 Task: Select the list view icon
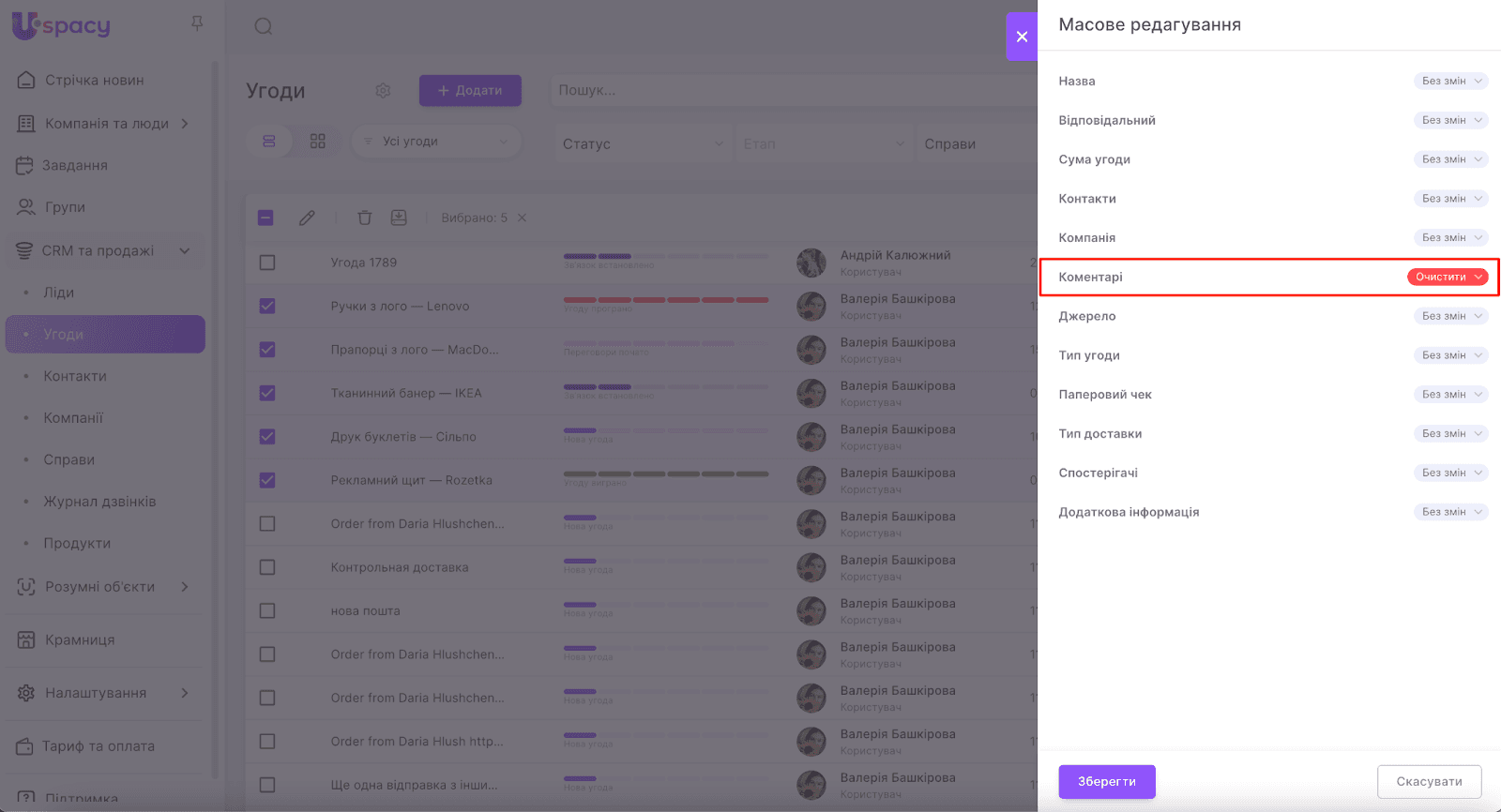coord(269,142)
